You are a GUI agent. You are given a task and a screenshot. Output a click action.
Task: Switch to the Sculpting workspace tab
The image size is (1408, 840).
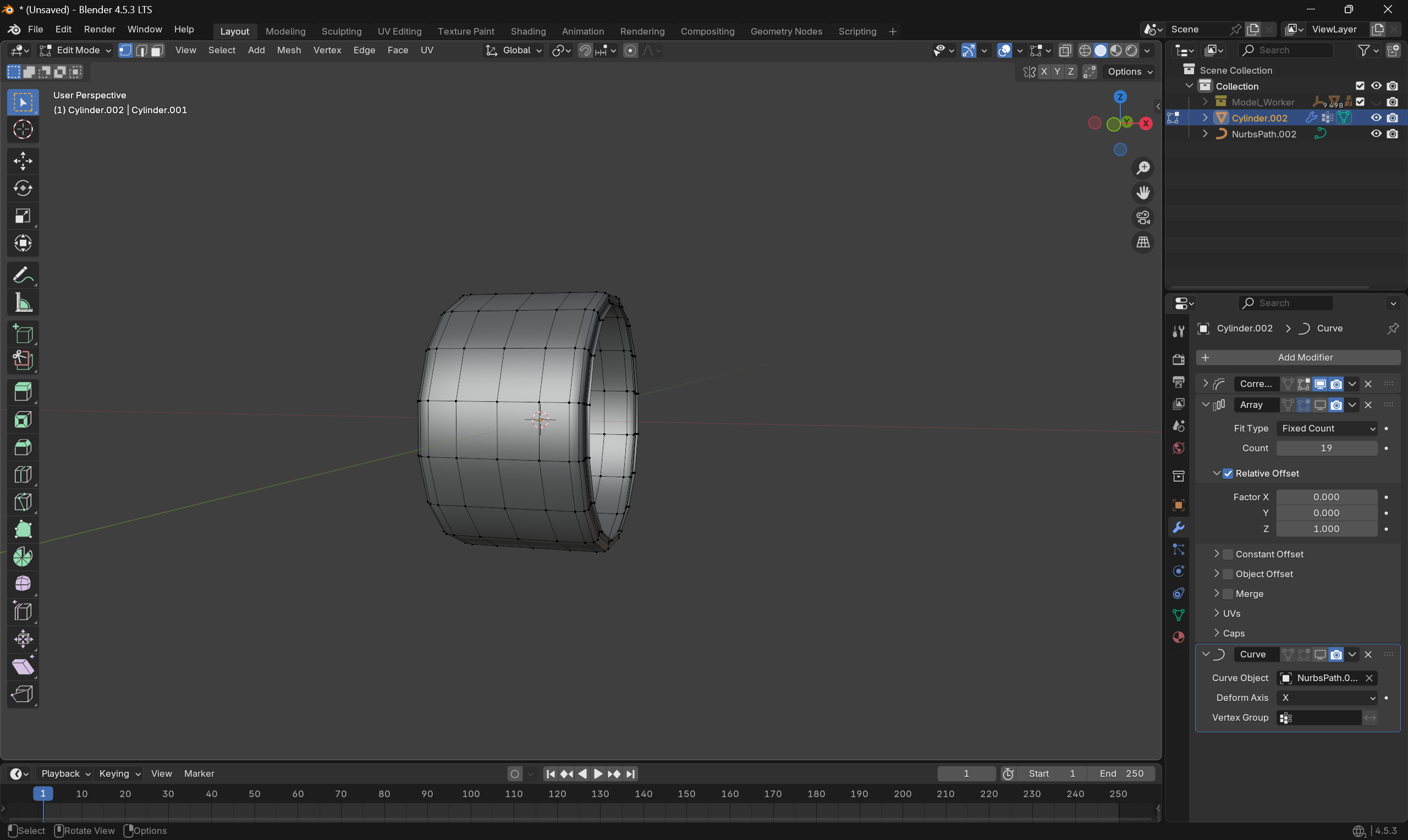[341, 31]
